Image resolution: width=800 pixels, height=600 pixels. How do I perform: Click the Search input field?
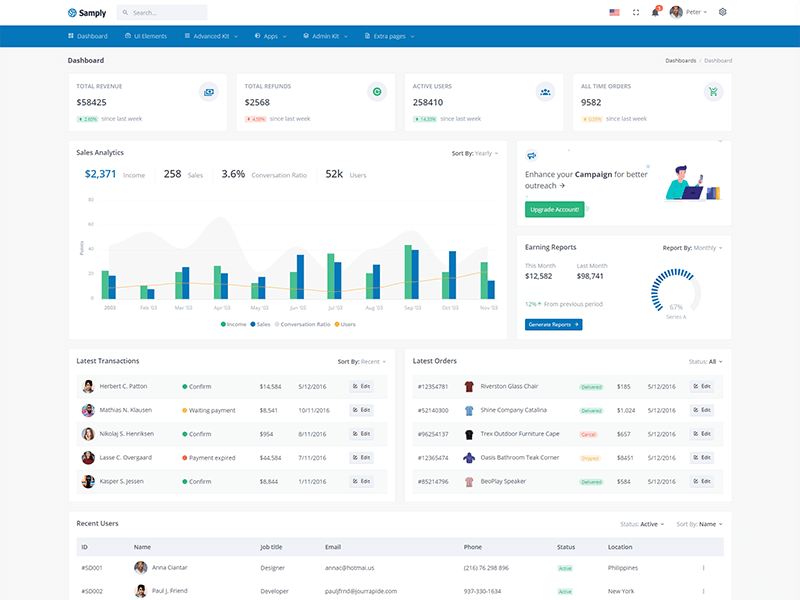tap(162, 12)
